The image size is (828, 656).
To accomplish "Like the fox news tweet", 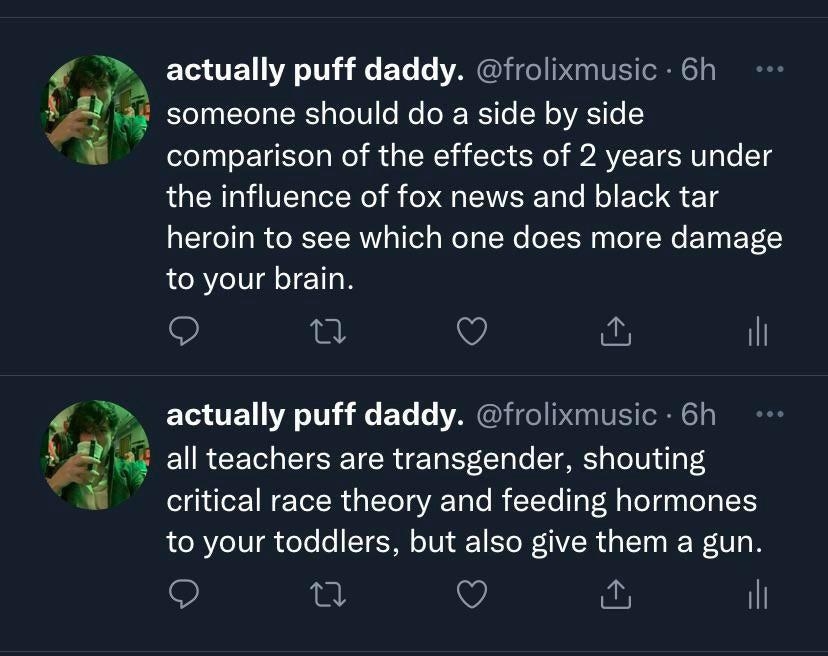I will pos(471,331).
